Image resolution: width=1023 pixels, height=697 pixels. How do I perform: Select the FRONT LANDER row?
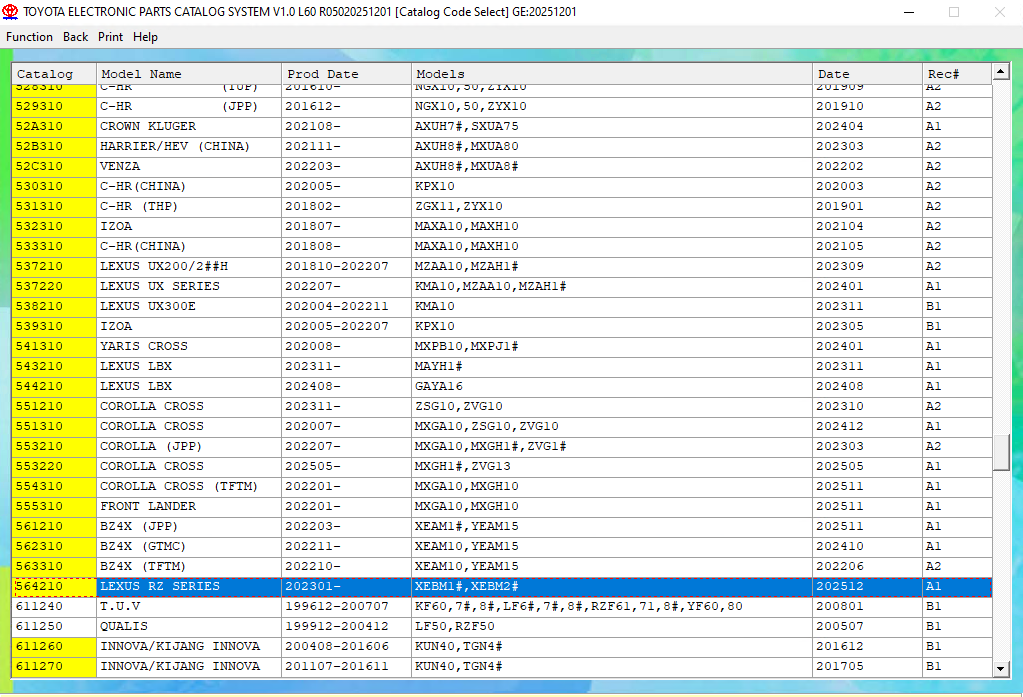pos(502,506)
